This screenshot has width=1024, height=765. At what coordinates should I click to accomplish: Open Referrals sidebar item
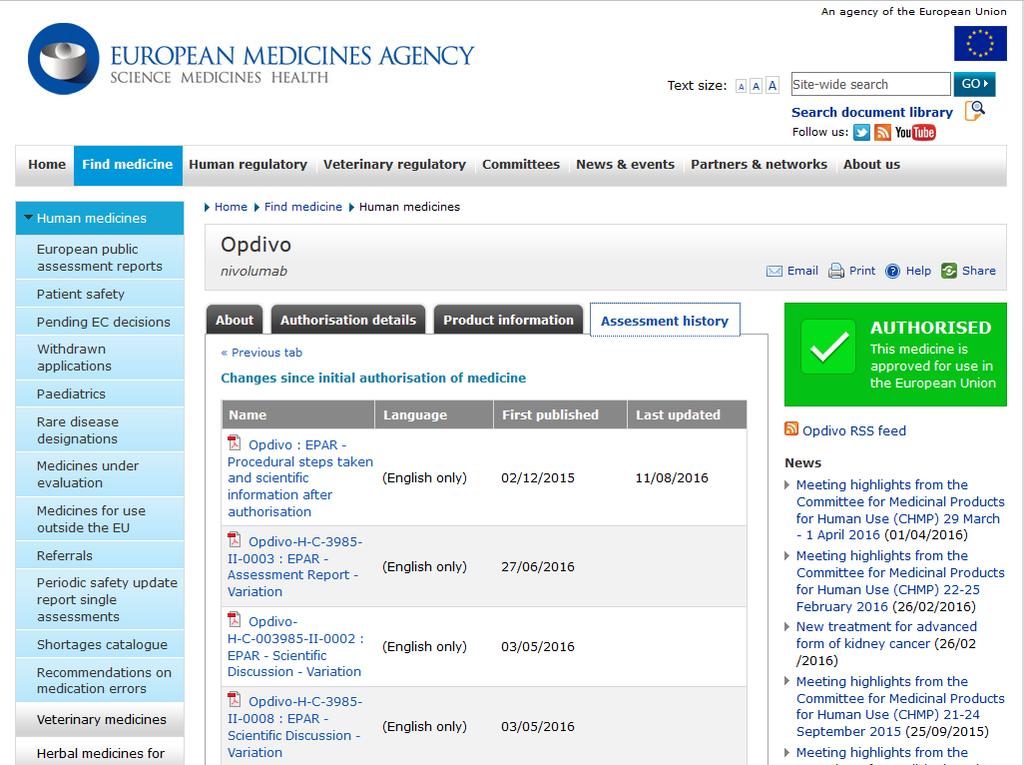click(x=100, y=555)
